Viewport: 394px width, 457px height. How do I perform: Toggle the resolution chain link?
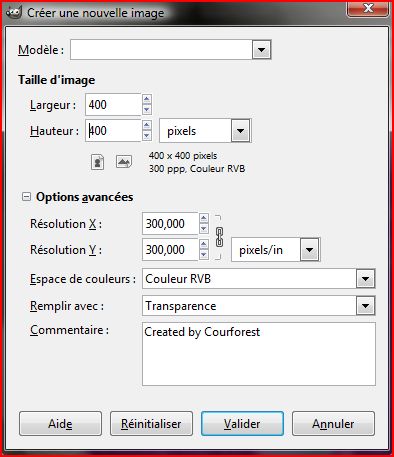pyautogui.click(x=219, y=237)
